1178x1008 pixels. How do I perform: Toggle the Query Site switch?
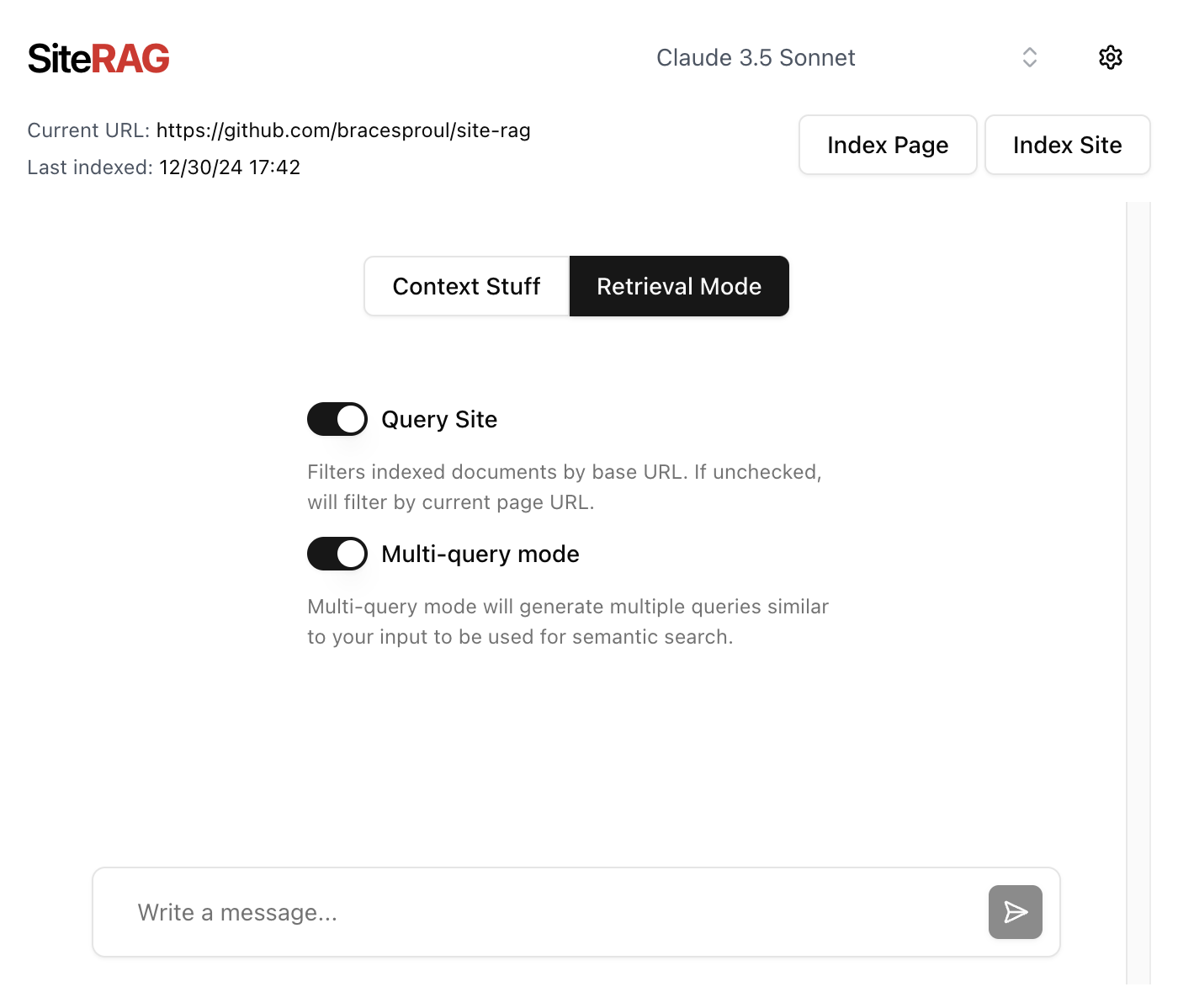pos(337,419)
